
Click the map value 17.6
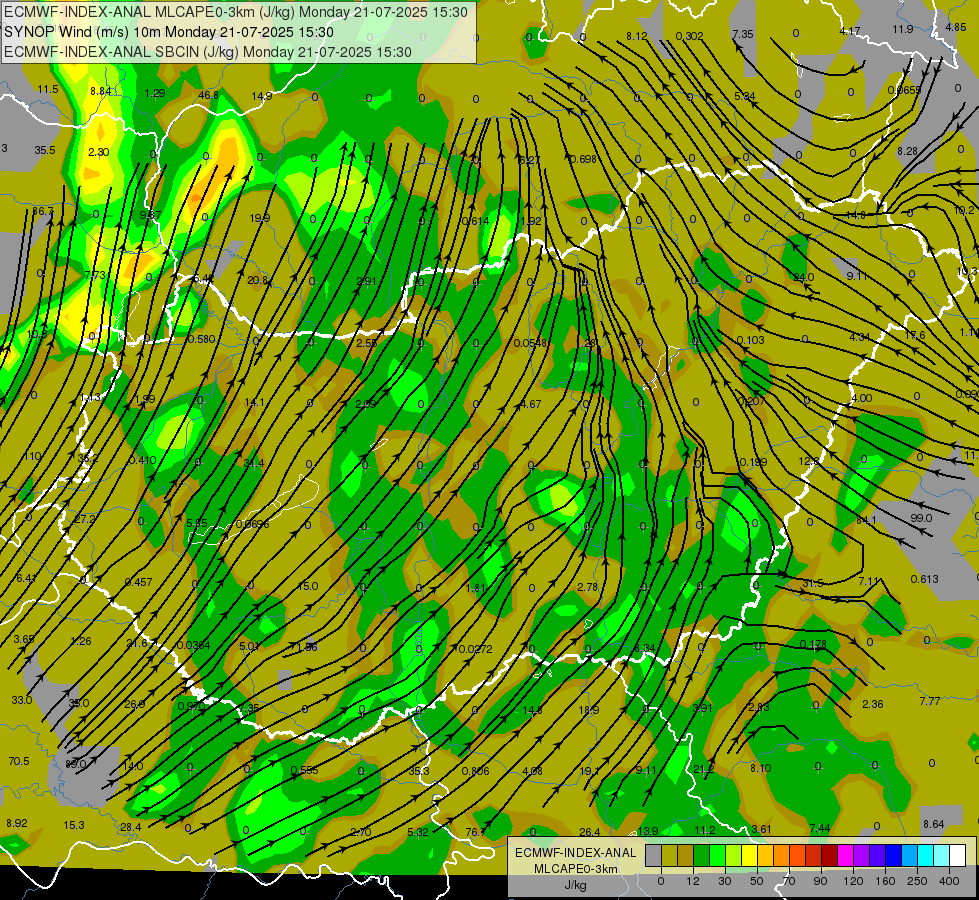pos(915,335)
